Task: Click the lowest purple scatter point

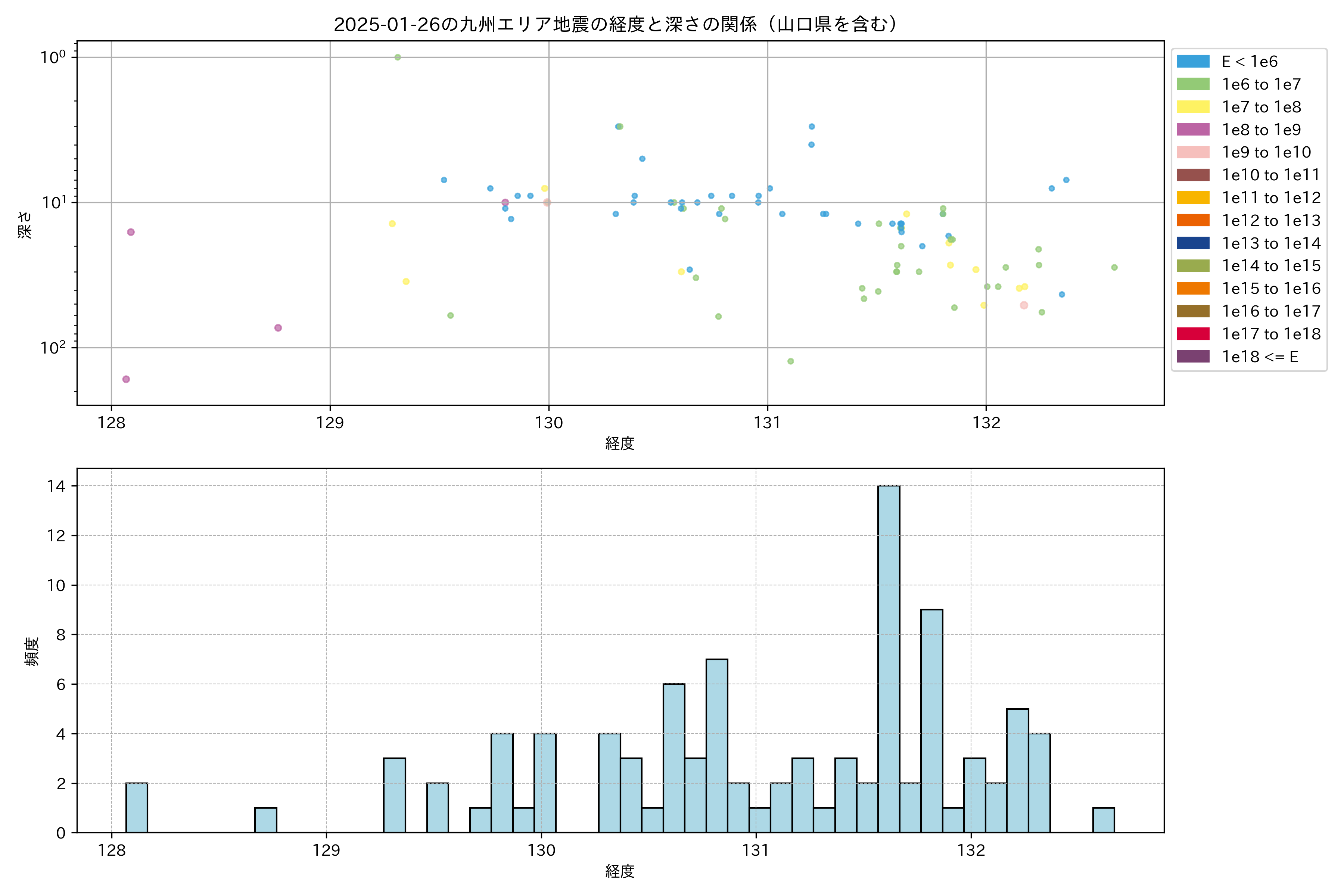Action: click(126, 379)
